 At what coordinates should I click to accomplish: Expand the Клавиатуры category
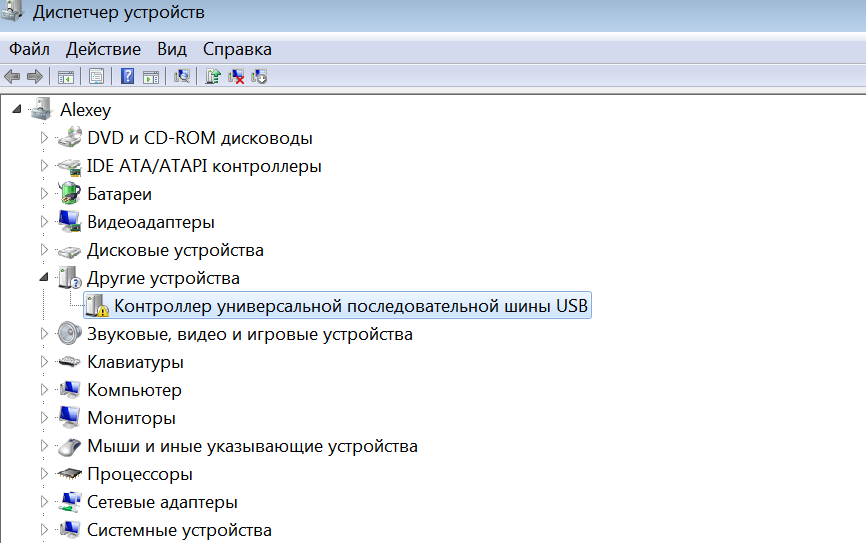coord(44,362)
